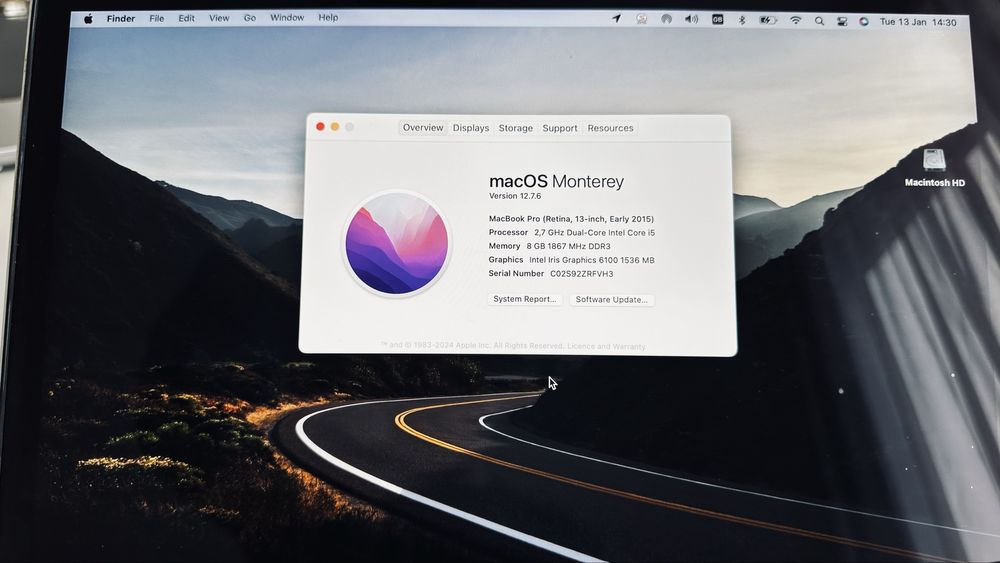The image size is (1000, 563).
Task: Open the File menu
Action: (156, 18)
